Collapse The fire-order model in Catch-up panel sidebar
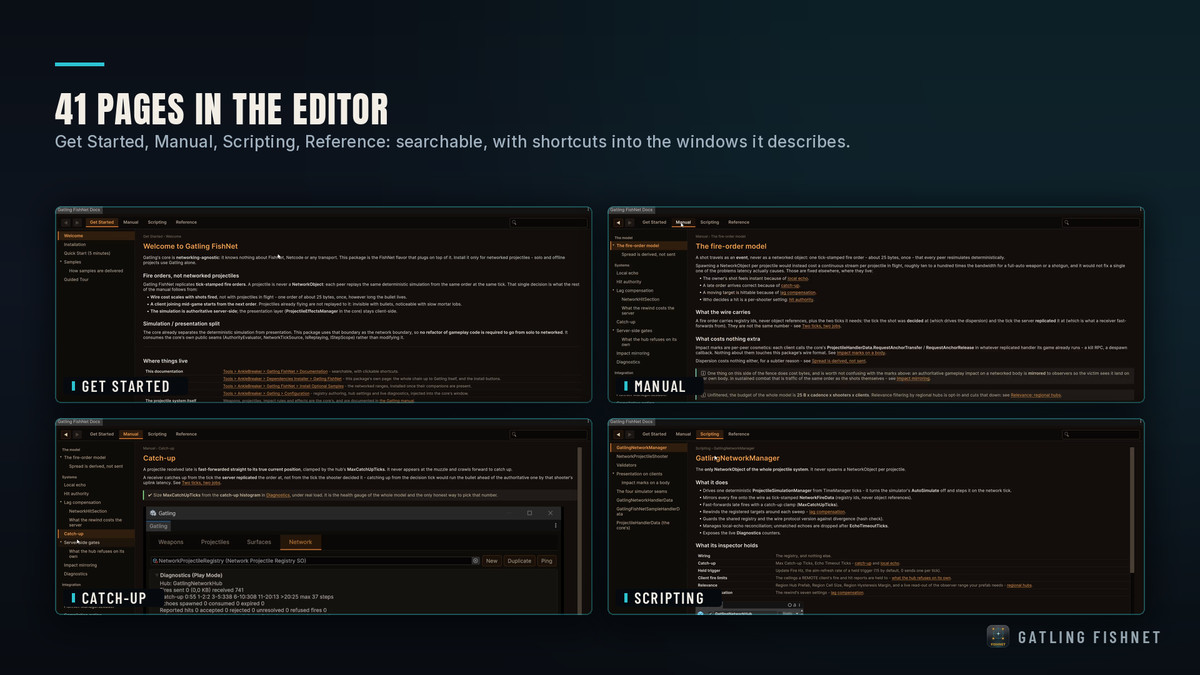 click(61, 457)
